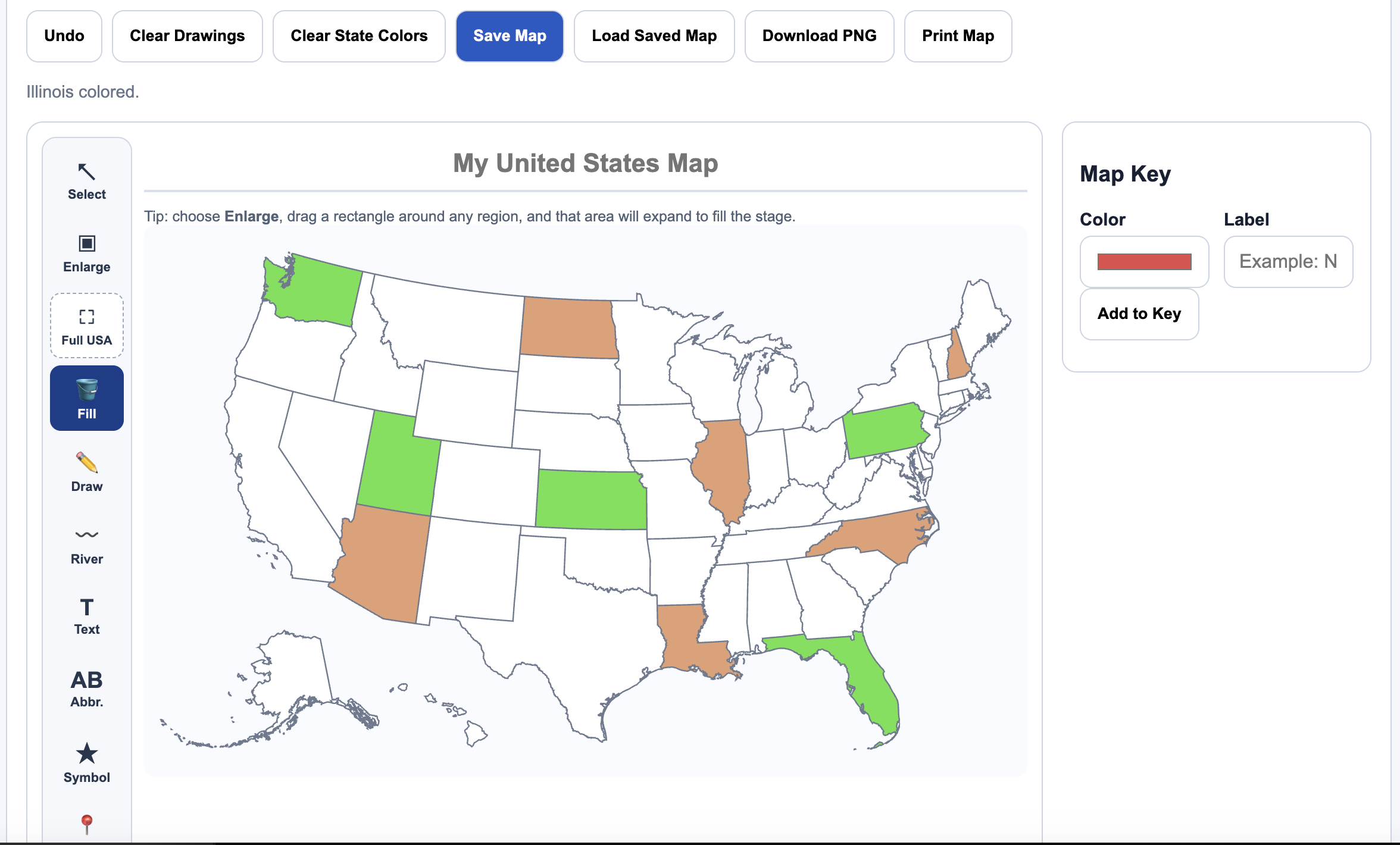The height and width of the screenshot is (845, 1400).
Task: Download the map as PNG
Action: [820, 36]
